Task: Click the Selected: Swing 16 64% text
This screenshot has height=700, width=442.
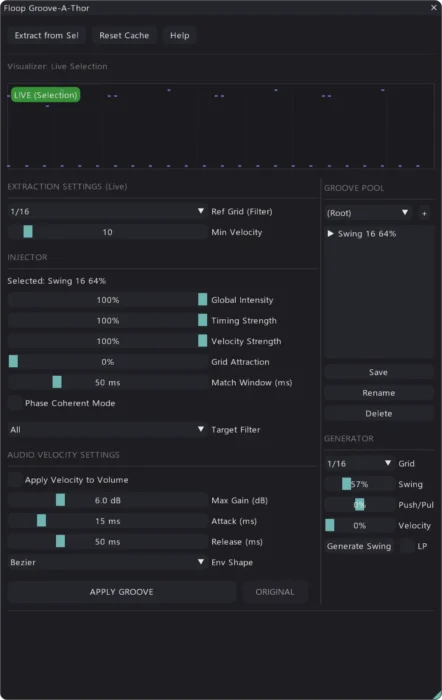Action: click(56, 281)
